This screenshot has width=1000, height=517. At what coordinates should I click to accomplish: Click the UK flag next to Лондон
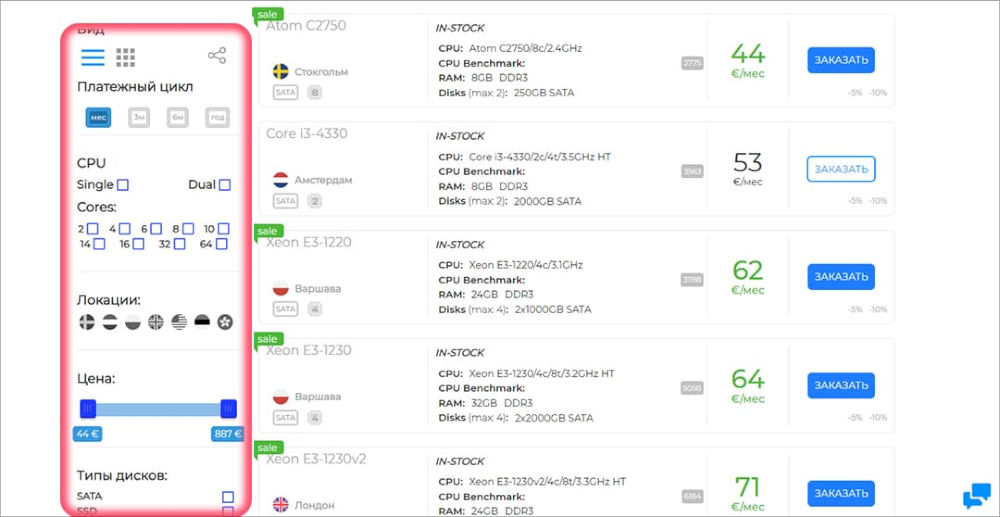pyautogui.click(x=281, y=505)
